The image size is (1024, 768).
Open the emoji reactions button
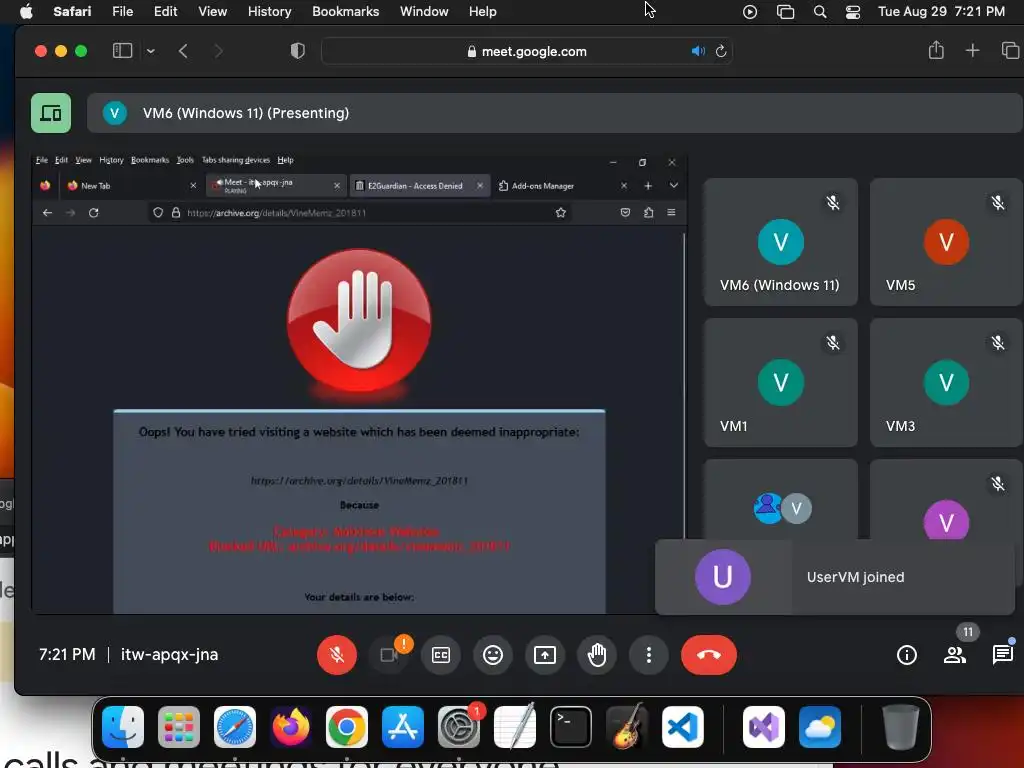[x=493, y=654]
